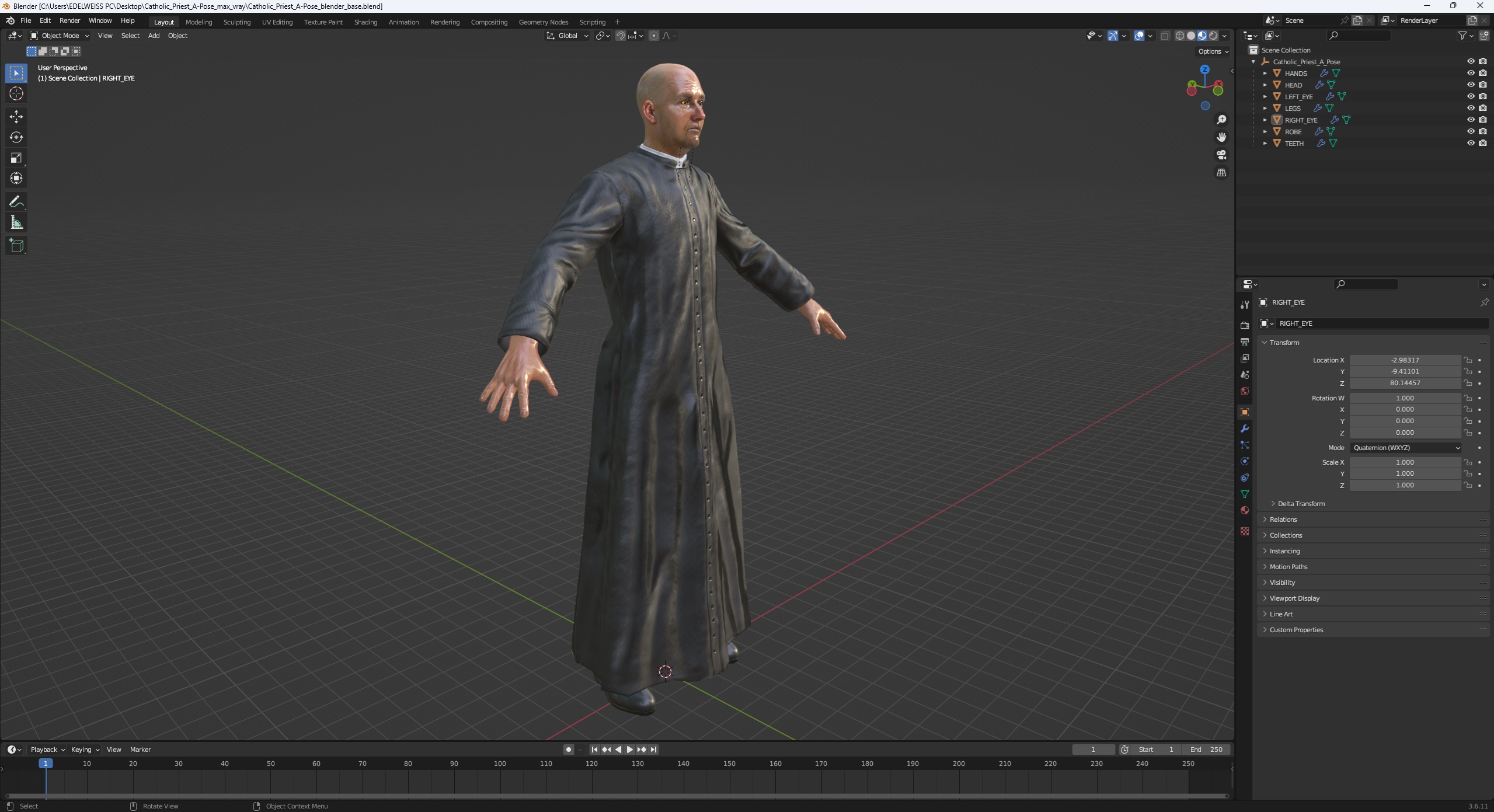
Task: Open the Material properties tab
Action: pos(1245,510)
